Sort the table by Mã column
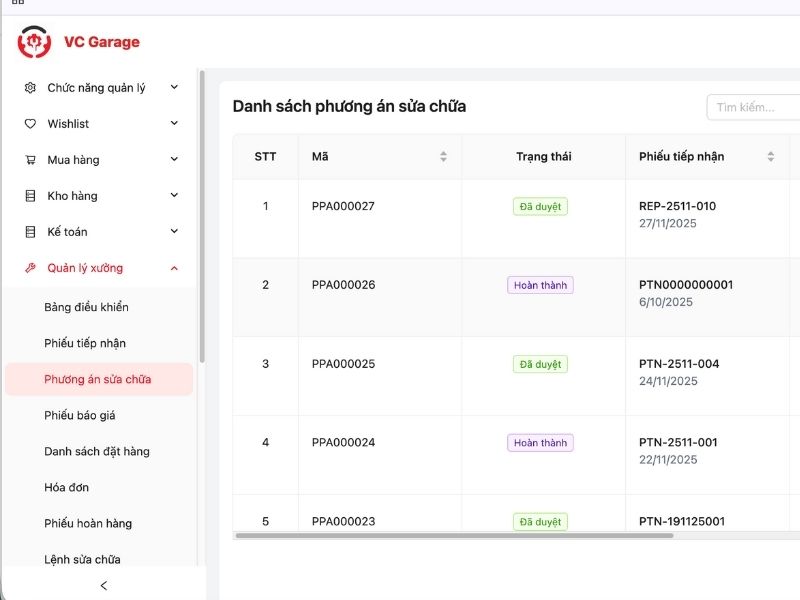 point(443,157)
